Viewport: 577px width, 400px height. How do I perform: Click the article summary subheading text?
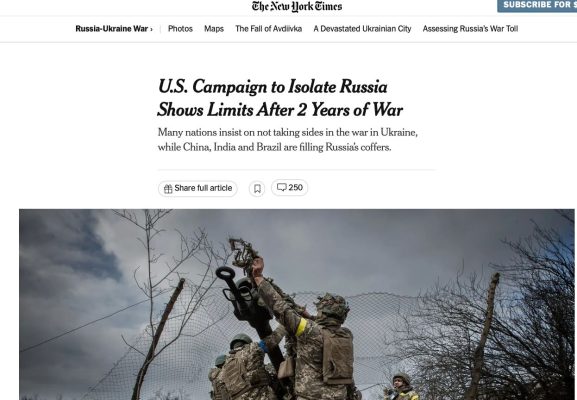pyautogui.click(x=287, y=140)
